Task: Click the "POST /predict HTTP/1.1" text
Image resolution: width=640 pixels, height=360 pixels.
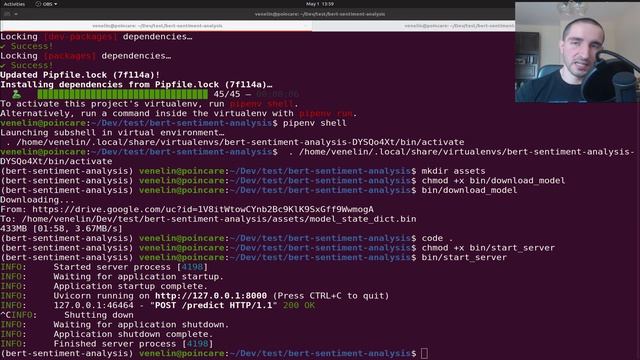Action: [213, 305]
